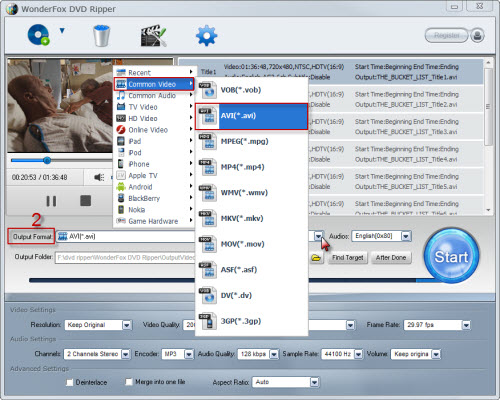Image resolution: width=500 pixels, height=400 pixels.
Task: Open the Common Audio submenu
Action: (154, 96)
